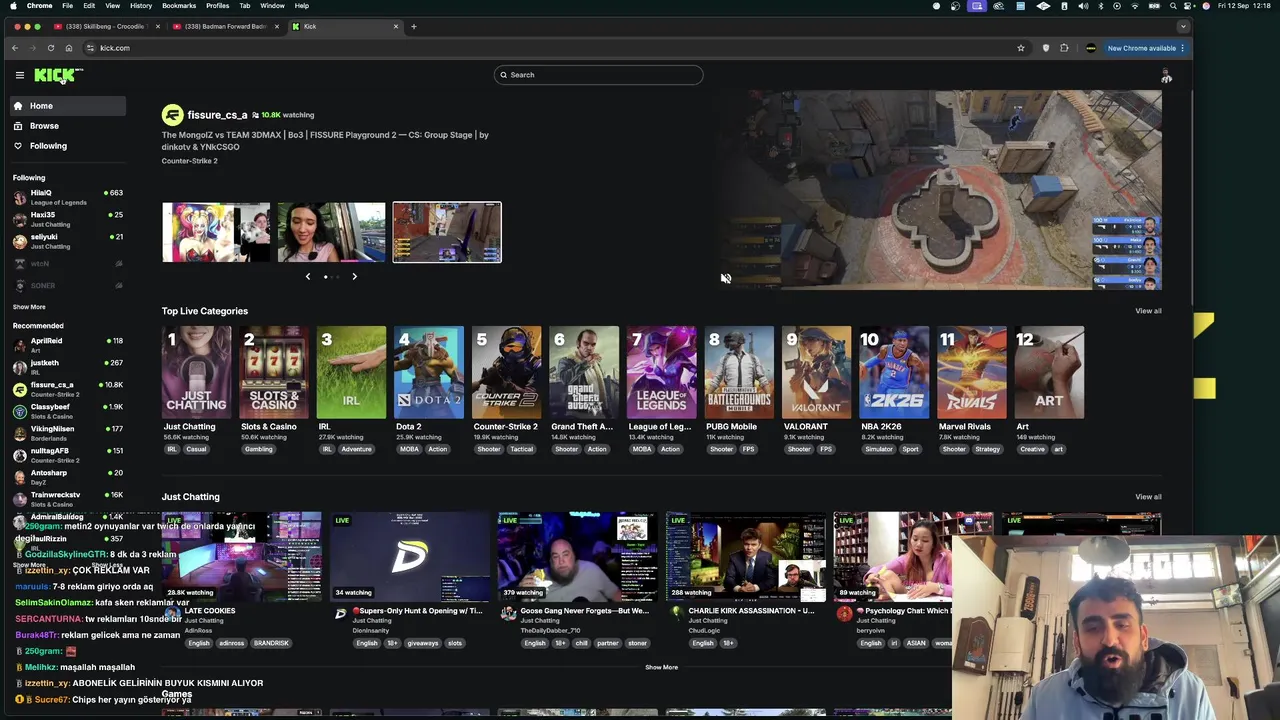Open the Dota 2 category card
Image resolution: width=1280 pixels, height=720 pixels.
428,372
